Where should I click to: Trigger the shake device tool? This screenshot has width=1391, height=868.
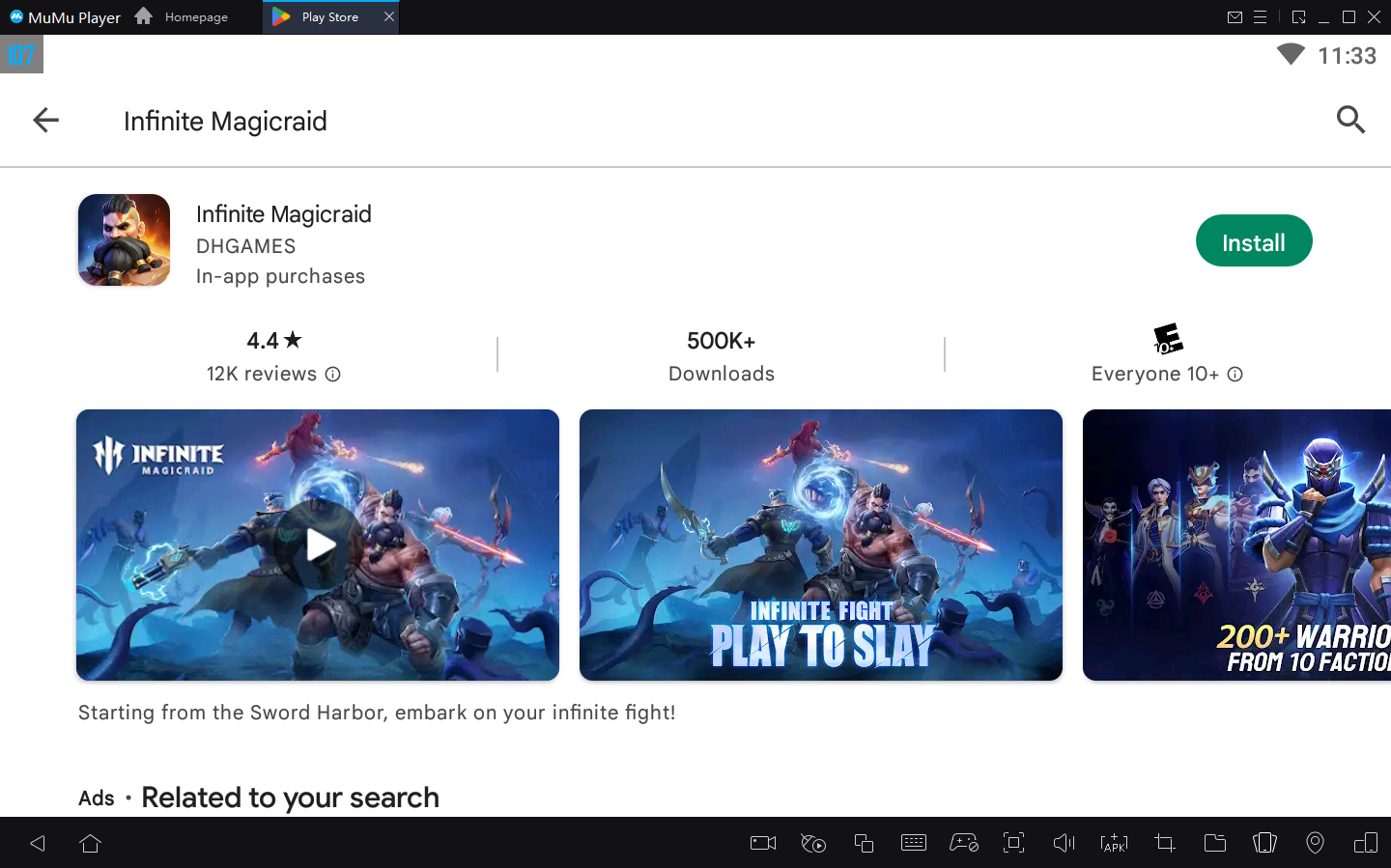pos(1264,843)
